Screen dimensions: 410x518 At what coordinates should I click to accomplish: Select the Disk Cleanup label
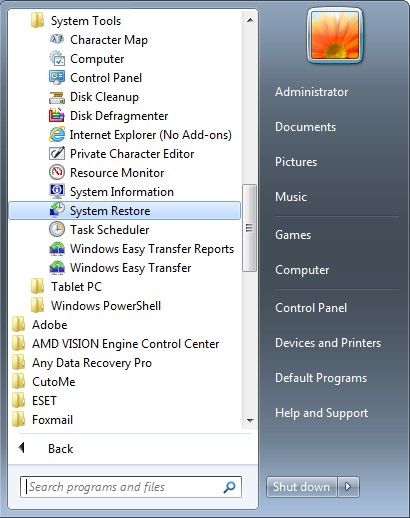(x=104, y=97)
